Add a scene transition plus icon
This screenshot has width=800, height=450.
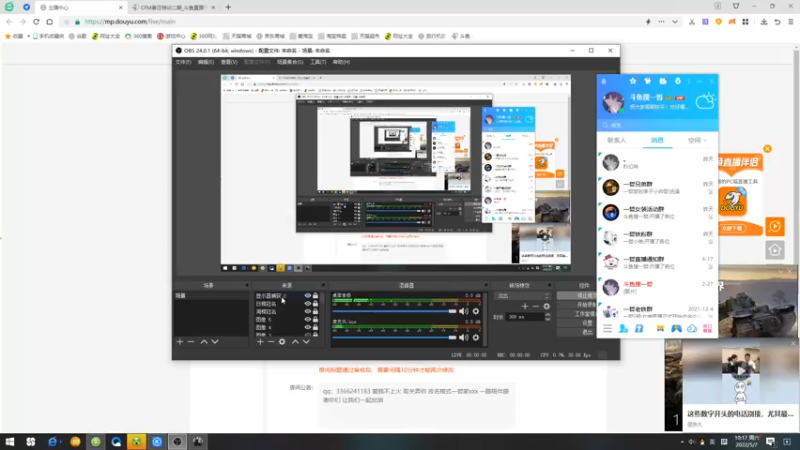click(524, 306)
